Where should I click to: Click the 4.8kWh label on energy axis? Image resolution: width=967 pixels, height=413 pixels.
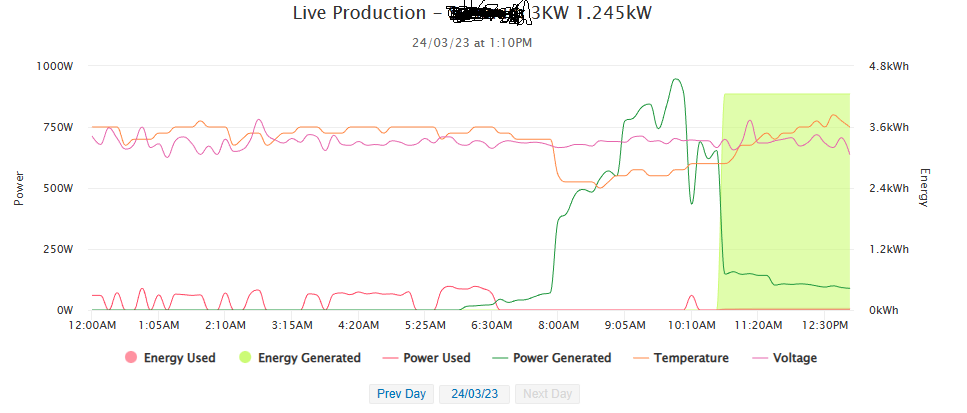(x=888, y=66)
